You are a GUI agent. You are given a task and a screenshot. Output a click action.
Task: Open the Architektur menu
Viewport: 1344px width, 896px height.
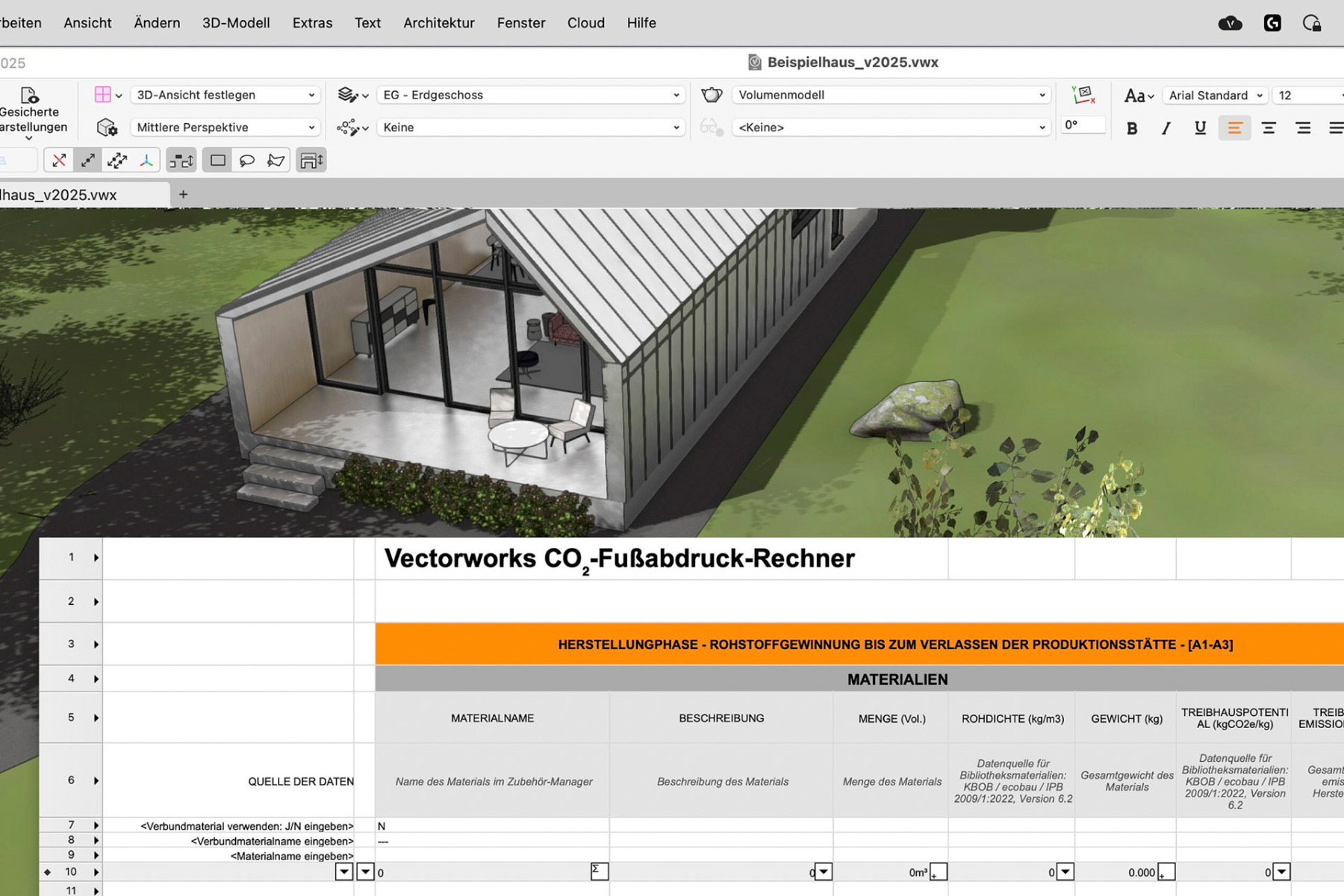pyautogui.click(x=438, y=22)
